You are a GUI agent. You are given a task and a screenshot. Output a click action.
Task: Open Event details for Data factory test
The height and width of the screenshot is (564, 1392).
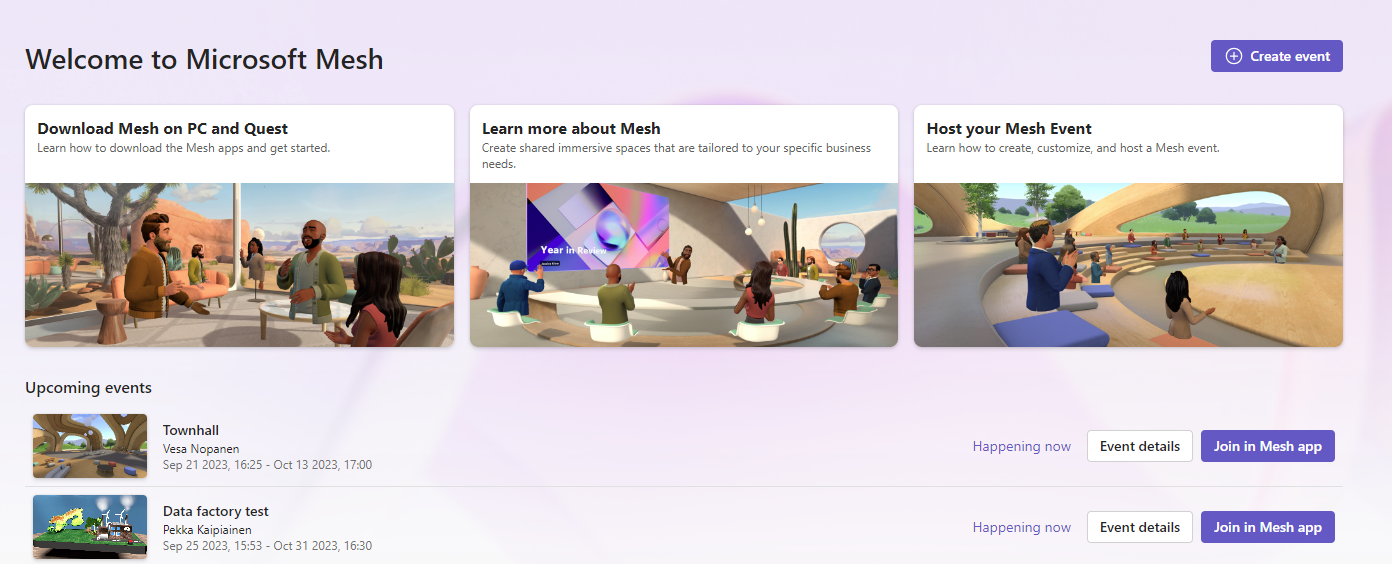(x=1140, y=527)
